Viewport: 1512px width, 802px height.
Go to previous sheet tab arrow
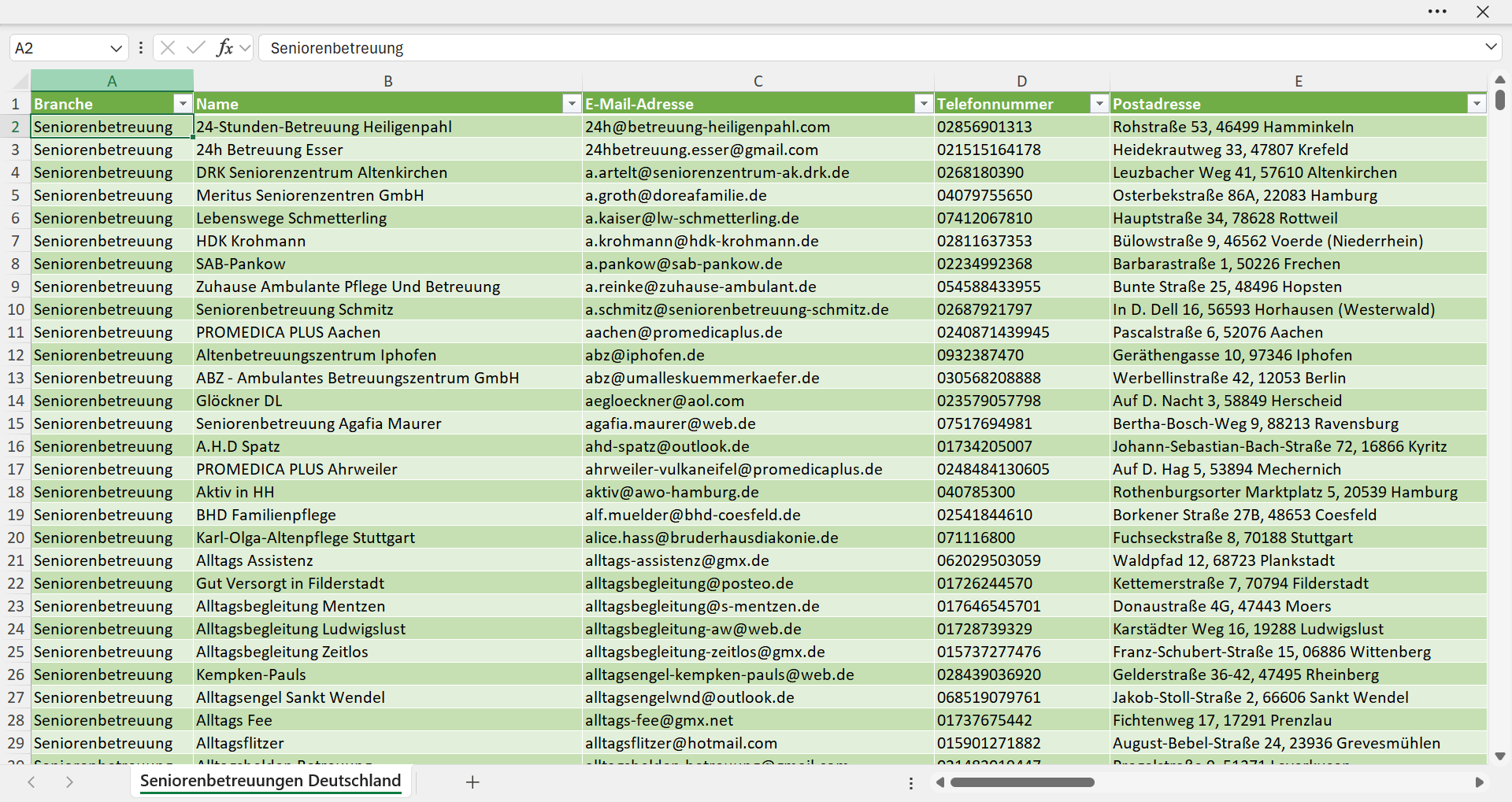tap(31, 782)
